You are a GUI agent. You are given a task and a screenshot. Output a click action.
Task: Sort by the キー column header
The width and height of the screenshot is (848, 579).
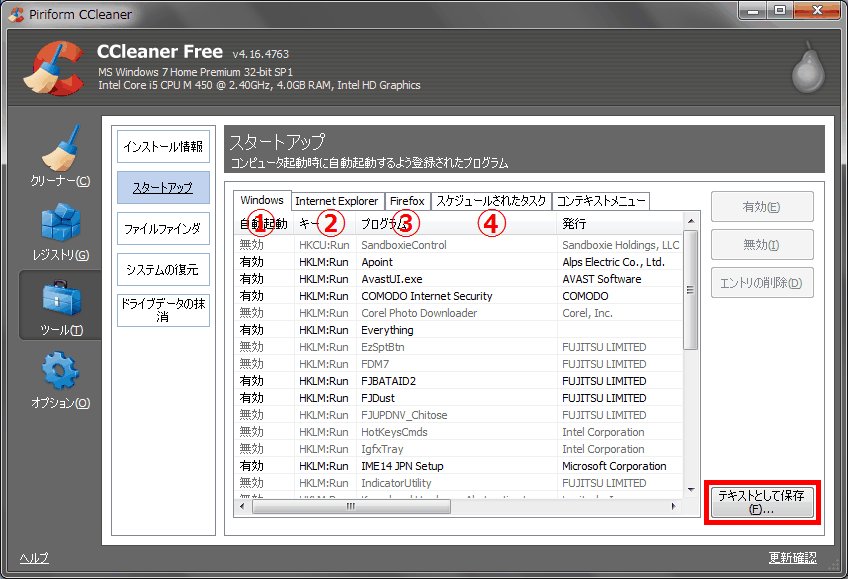coord(324,223)
